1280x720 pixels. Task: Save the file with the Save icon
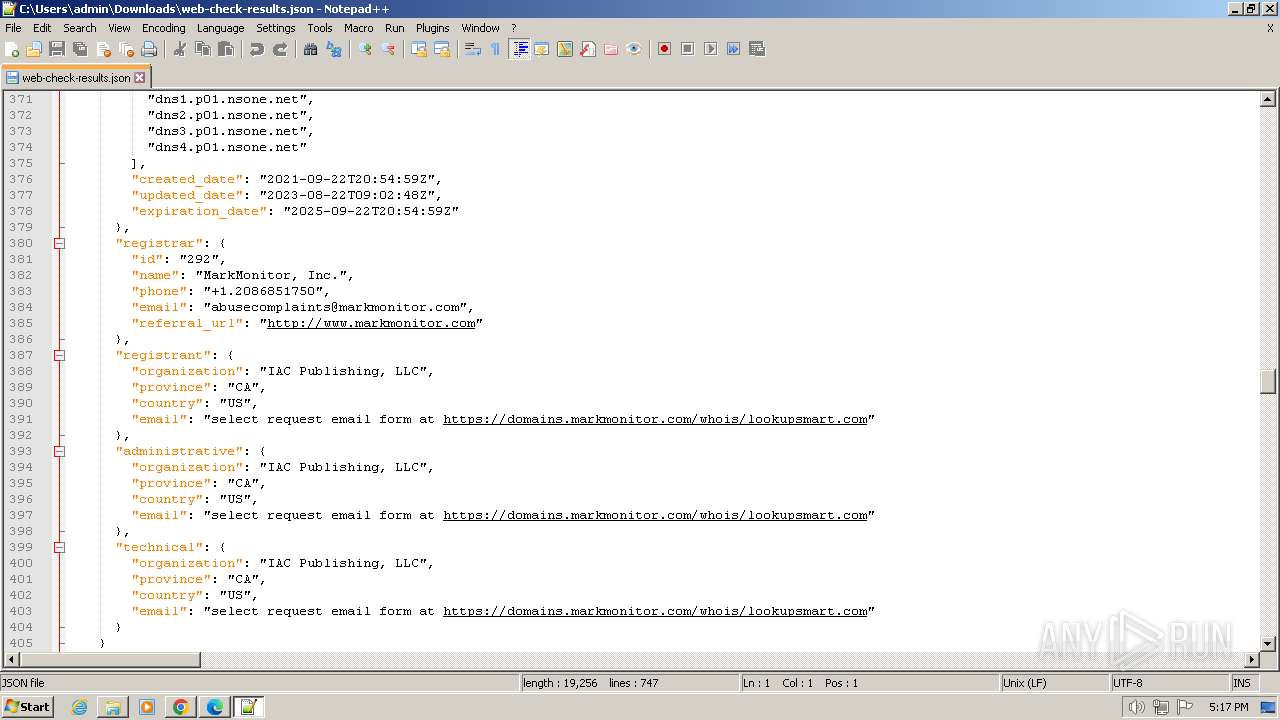pyautogui.click(x=57, y=49)
